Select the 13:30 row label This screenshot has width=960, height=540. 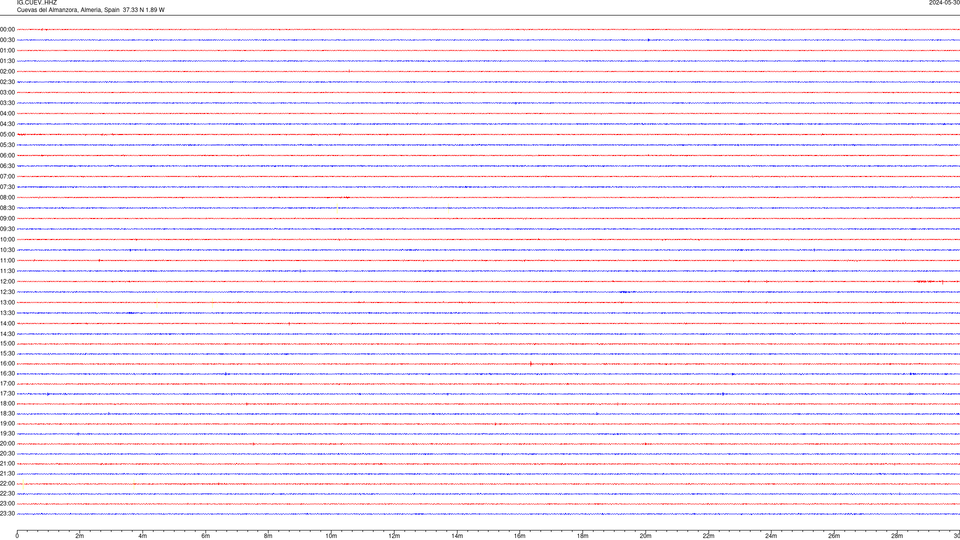pyautogui.click(x=7, y=313)
